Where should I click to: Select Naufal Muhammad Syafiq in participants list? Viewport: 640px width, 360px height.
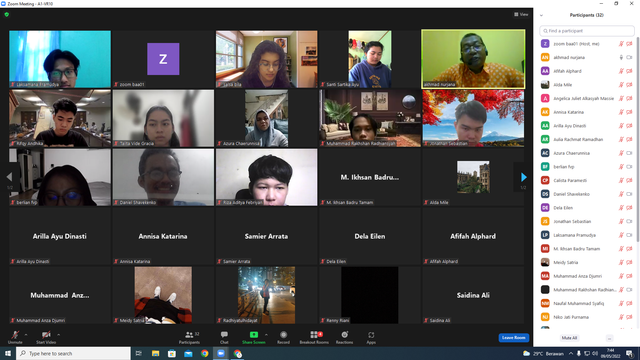point(587,303)
